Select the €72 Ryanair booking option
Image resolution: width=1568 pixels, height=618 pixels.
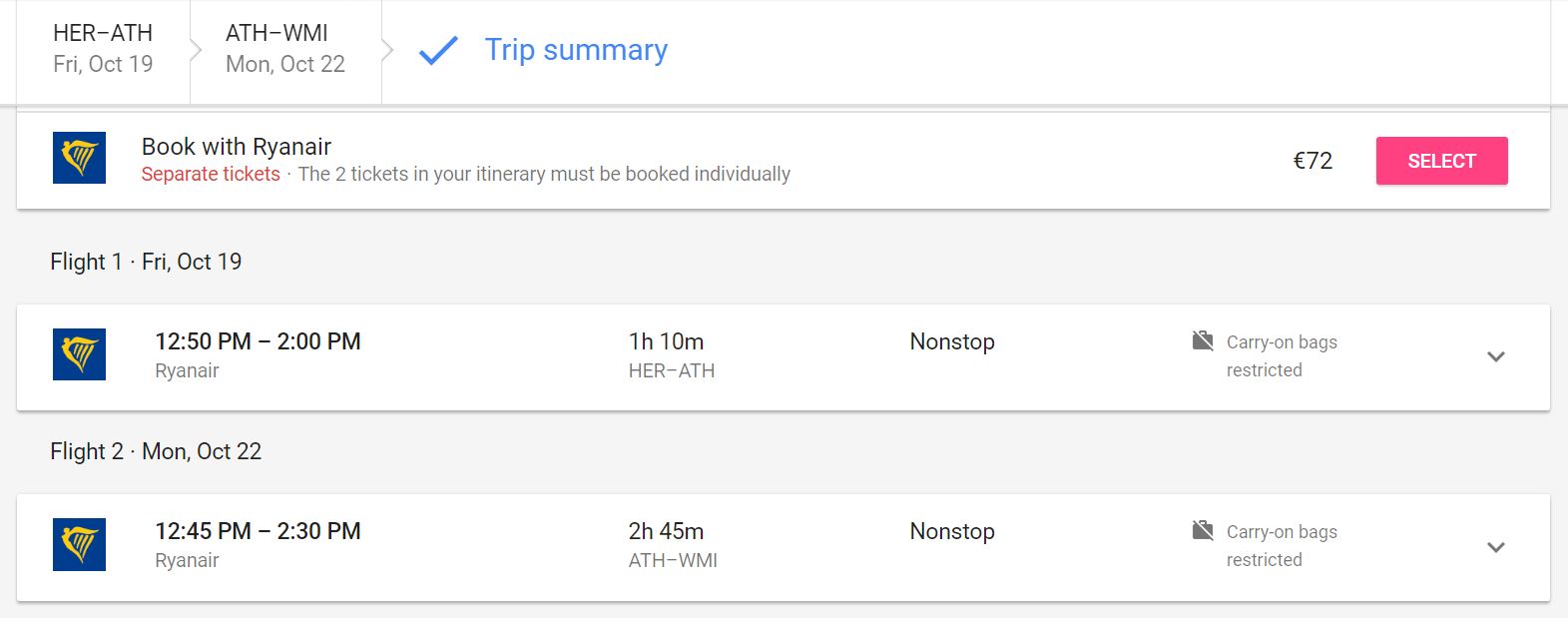coord(1441,161)
